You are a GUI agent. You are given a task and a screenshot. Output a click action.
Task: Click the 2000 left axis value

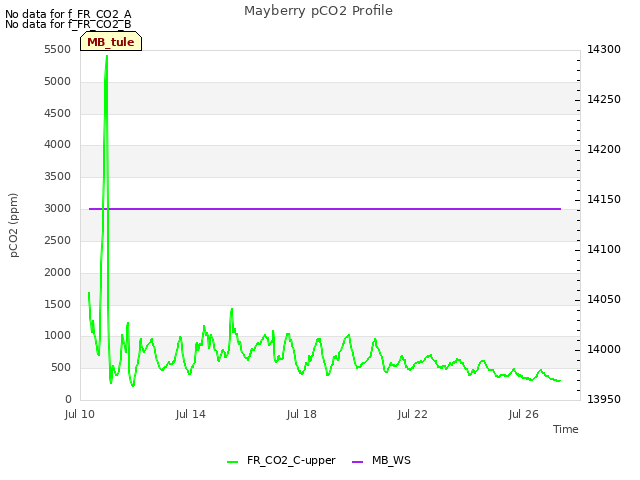[x=58, y=272]
